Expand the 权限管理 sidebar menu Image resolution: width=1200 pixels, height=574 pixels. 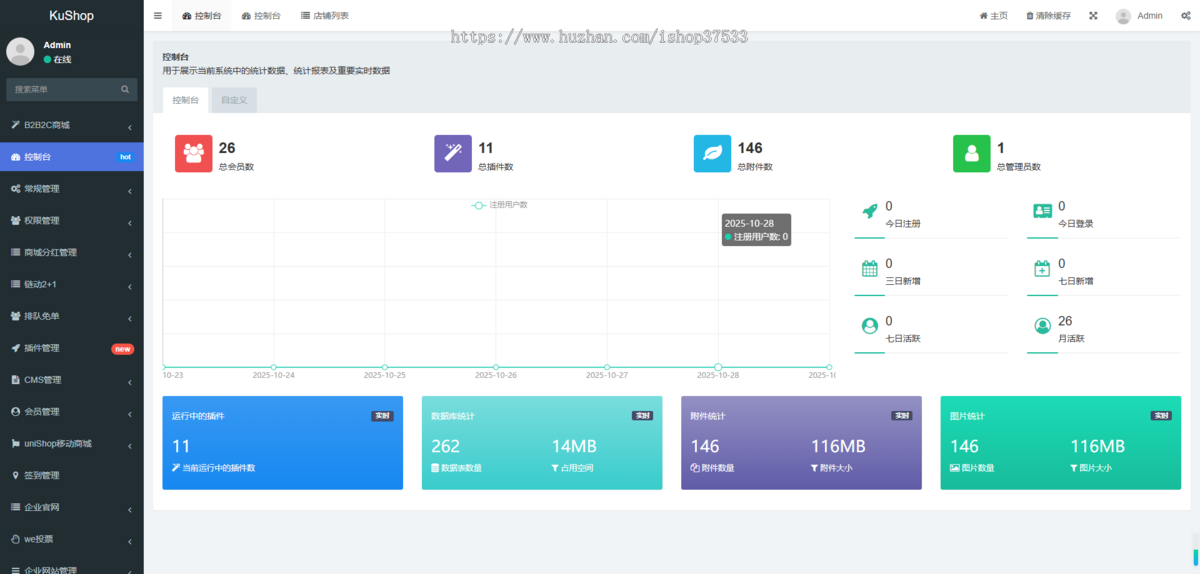point(70,221)
